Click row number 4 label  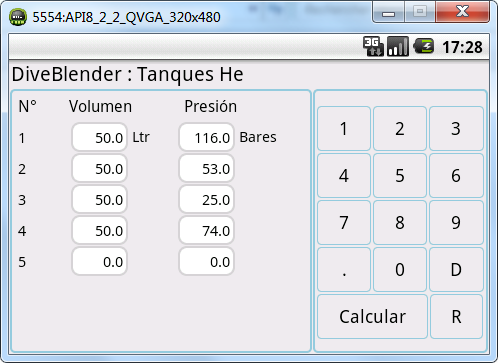coord(22,231)
